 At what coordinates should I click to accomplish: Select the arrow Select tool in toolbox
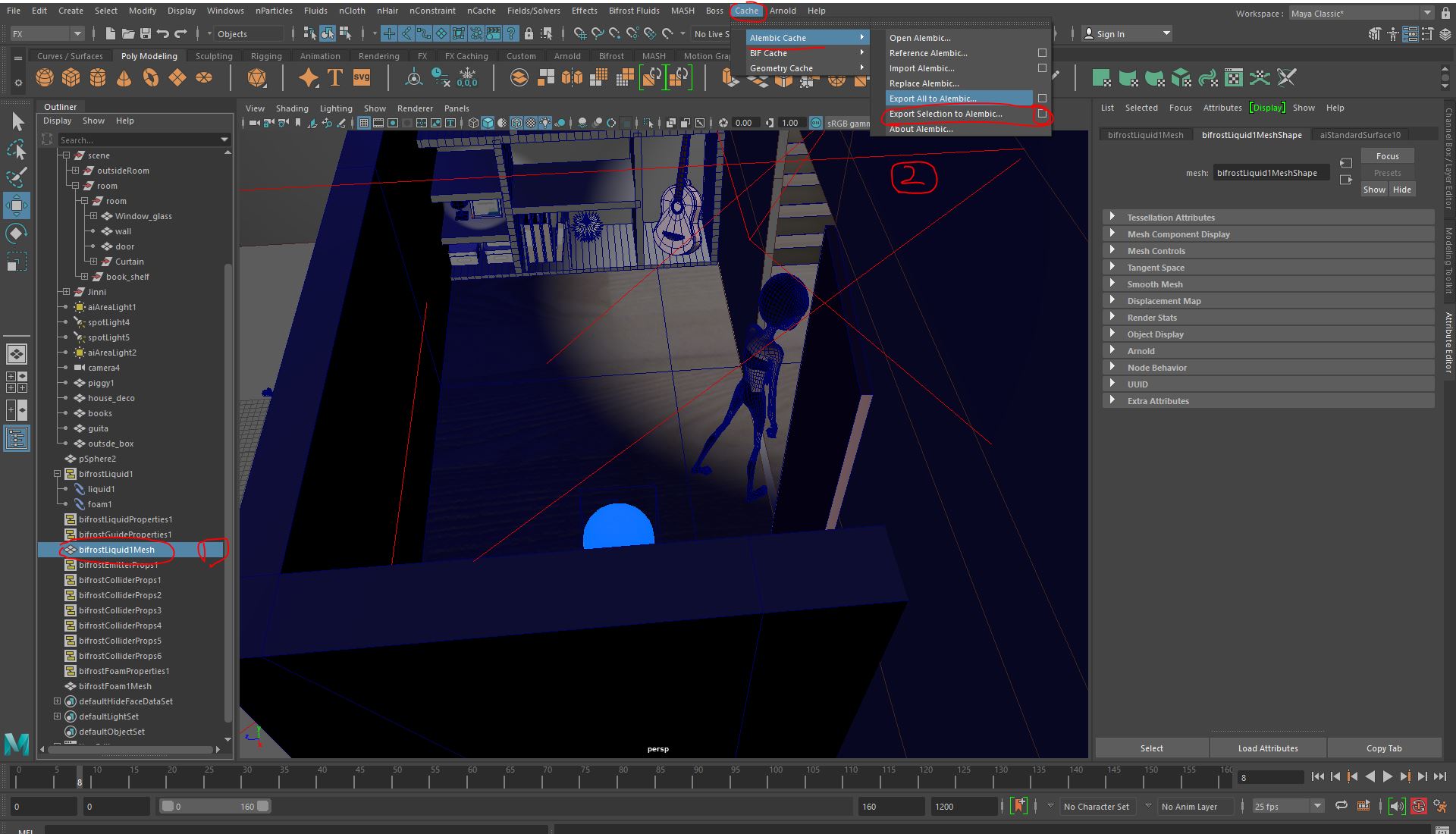pyautogui.click(x=17, y=121)
